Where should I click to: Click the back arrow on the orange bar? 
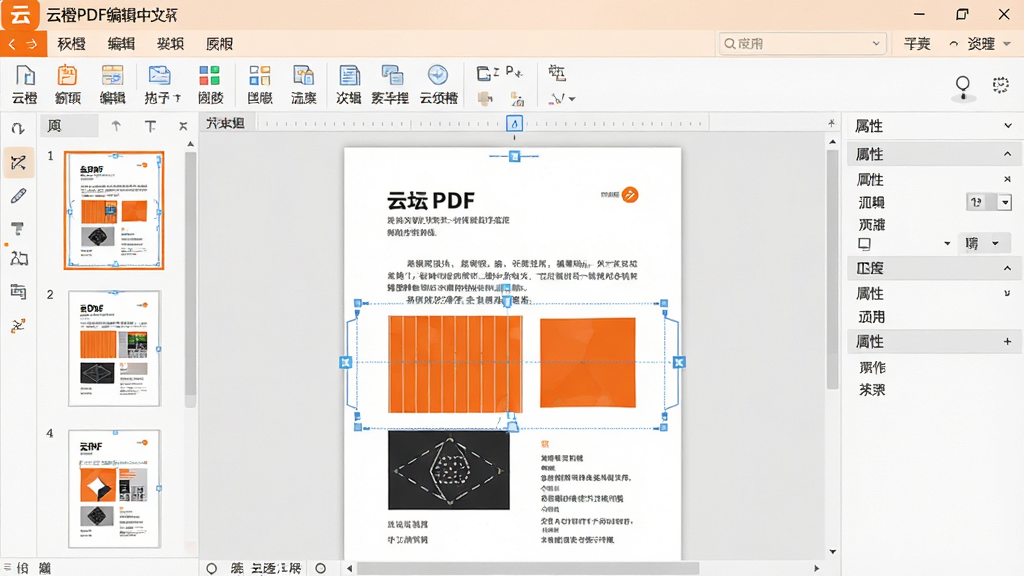point(12,44)
